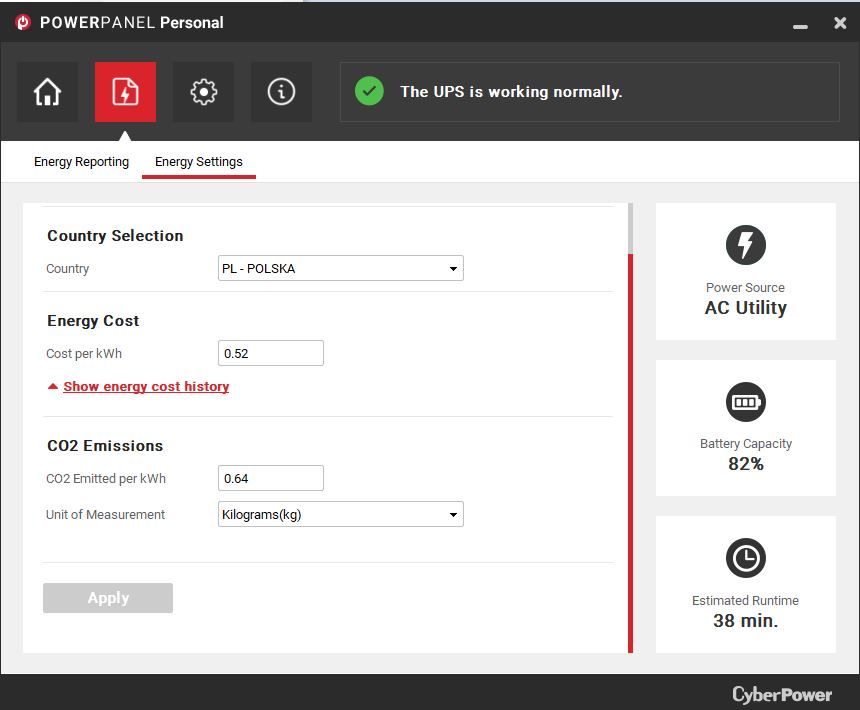Click the settings panel scrollbar thumb
The height and width of the screenshot is (710, 860).
[x=631, y=453]
